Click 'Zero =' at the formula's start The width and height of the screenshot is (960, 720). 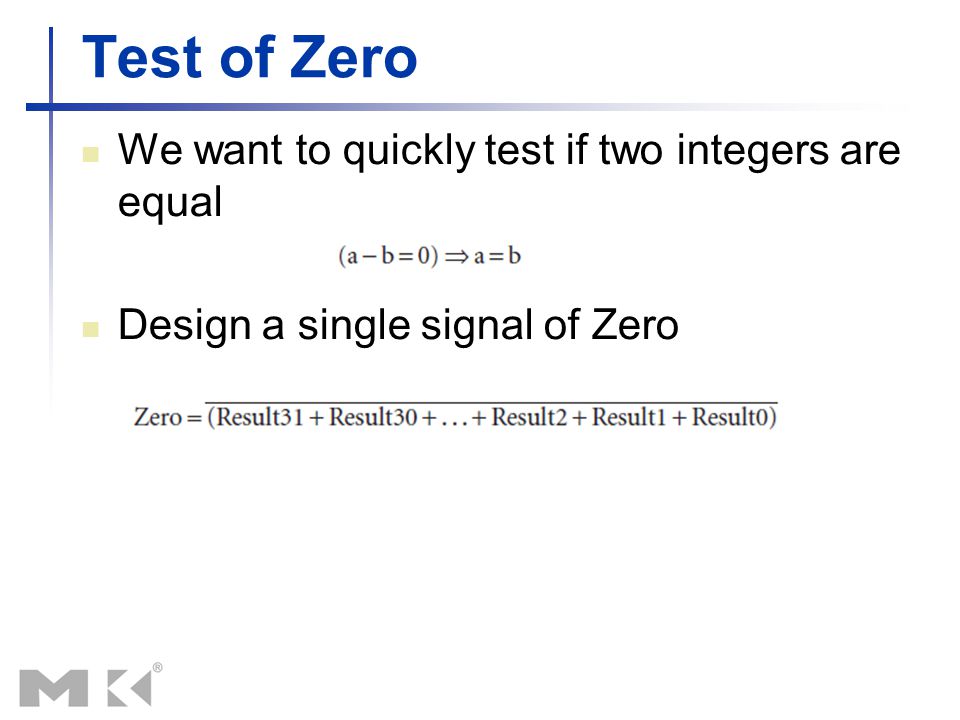click(168, 418)
